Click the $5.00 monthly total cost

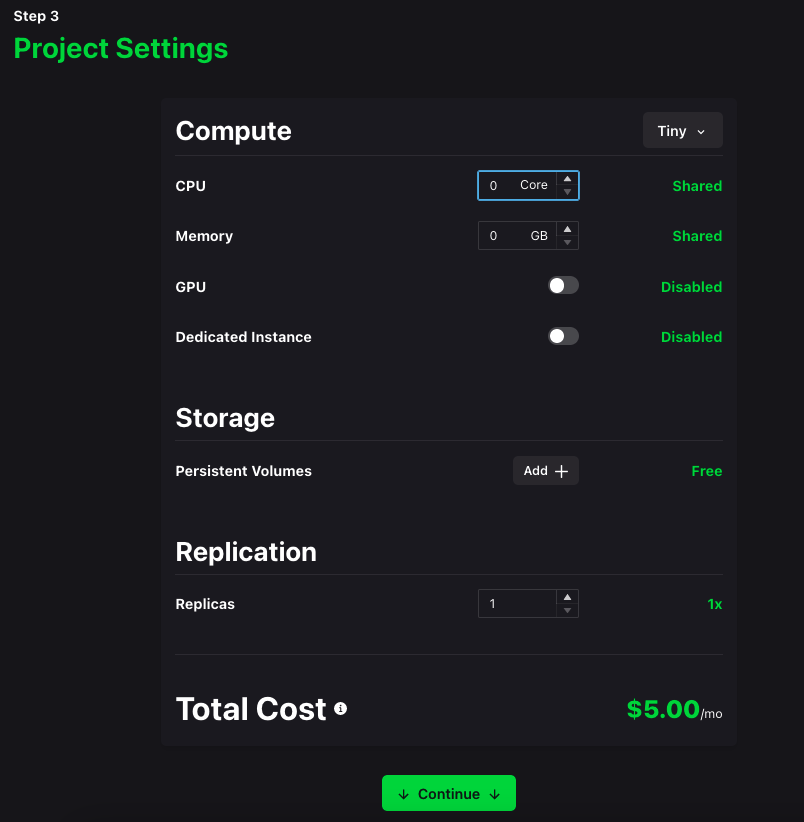(x=663, y=709)
